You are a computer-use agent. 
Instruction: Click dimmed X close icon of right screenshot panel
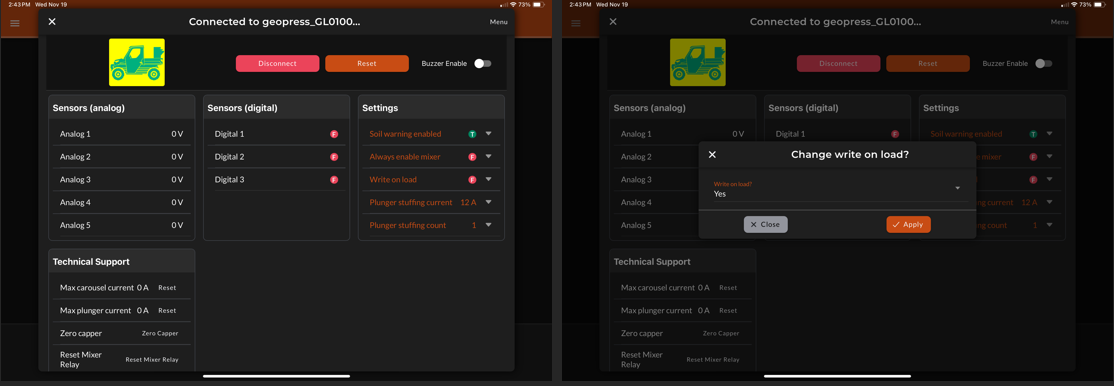(x=613, y=22)
